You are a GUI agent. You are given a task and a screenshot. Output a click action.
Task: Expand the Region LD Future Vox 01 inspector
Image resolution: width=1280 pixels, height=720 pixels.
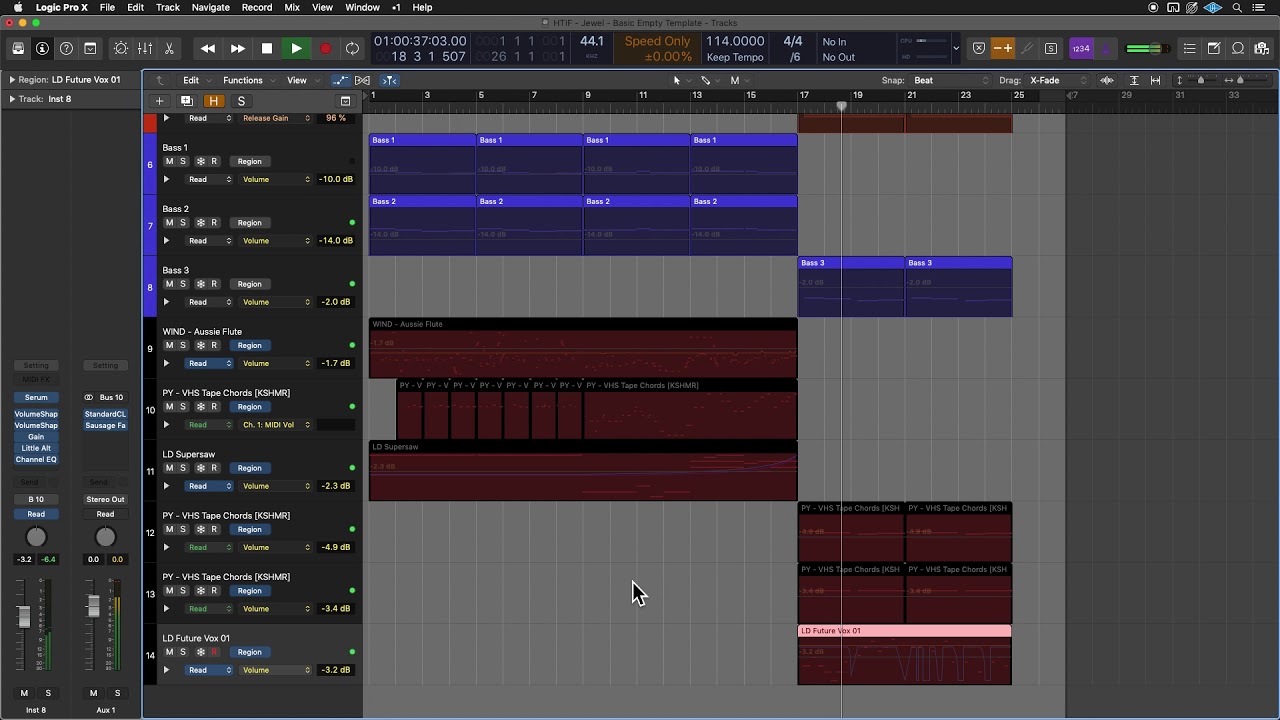point(12,79)
